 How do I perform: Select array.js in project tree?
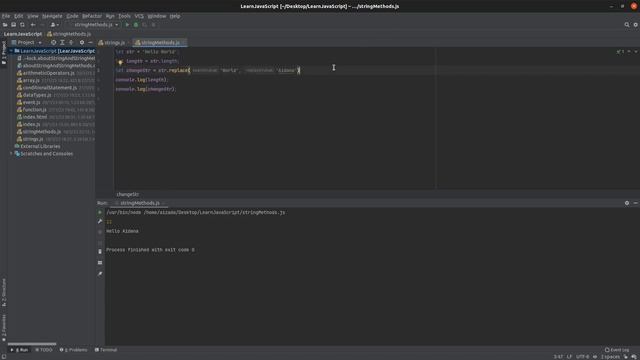tap(31, 80)
